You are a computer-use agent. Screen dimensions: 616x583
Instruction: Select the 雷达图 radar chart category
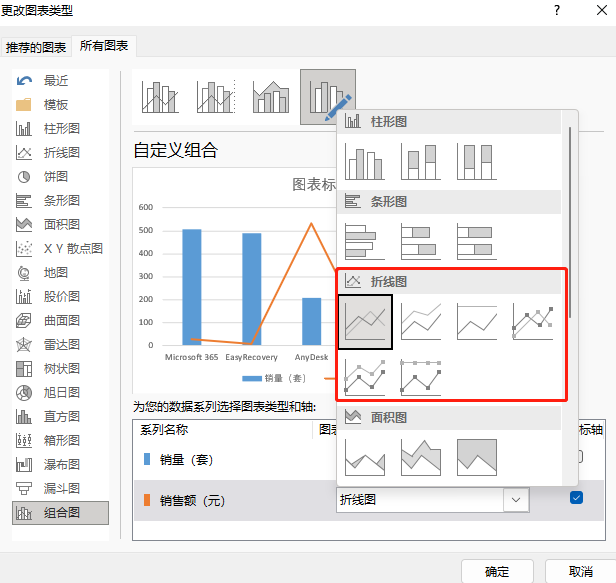pos(60,345)
